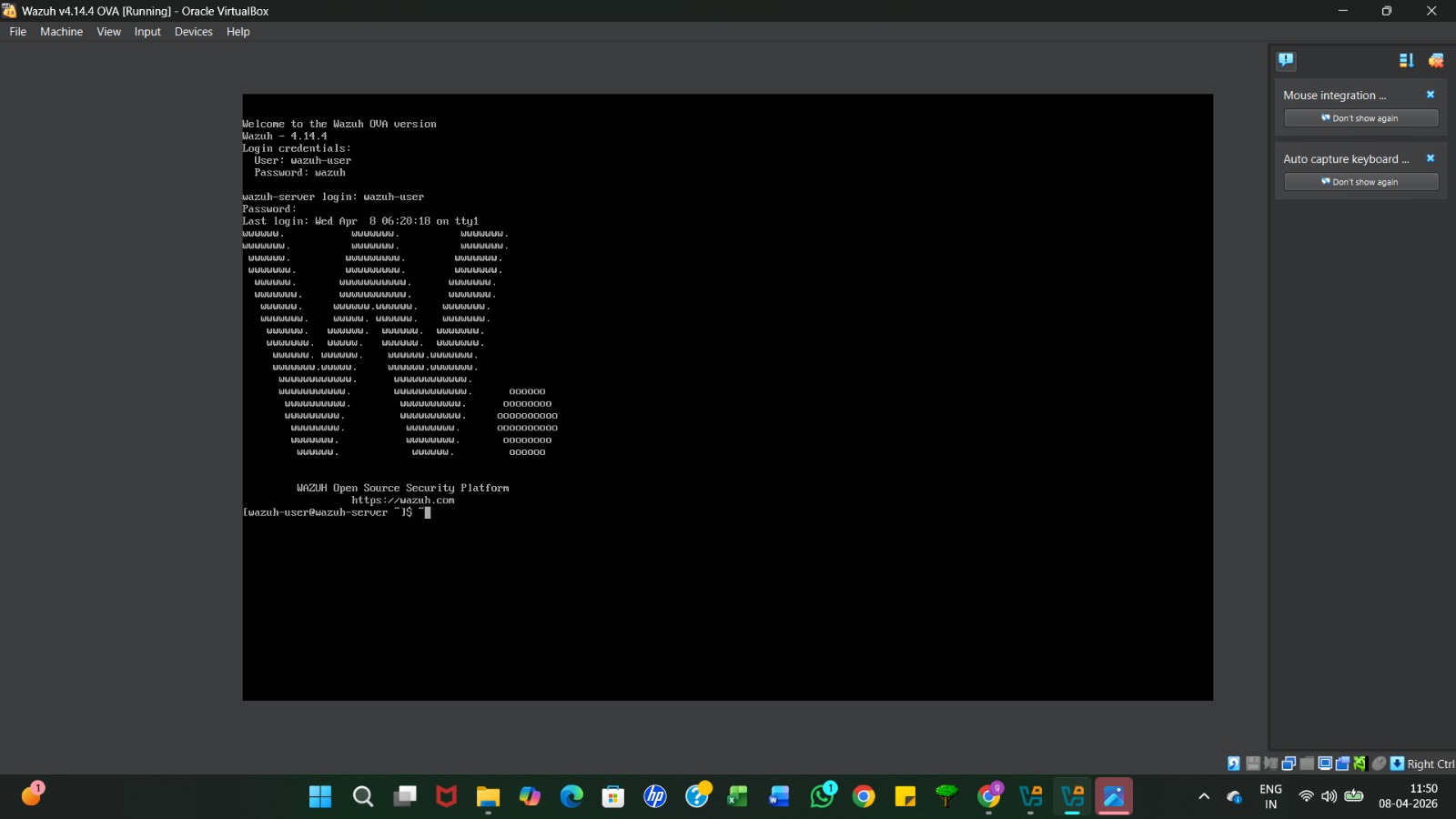Click the Auto capture keyboard notification title
This screenshot has width=1456, height=819.
coord(1346,159)
